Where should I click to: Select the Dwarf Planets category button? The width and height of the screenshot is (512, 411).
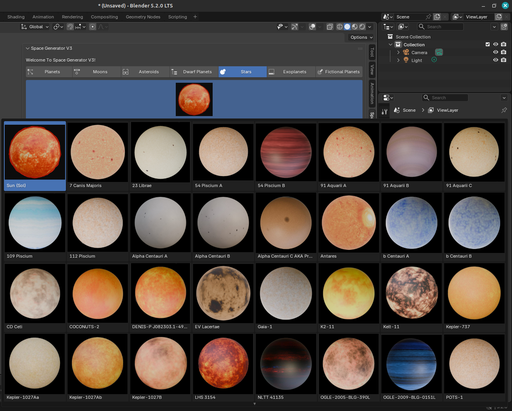194,72
